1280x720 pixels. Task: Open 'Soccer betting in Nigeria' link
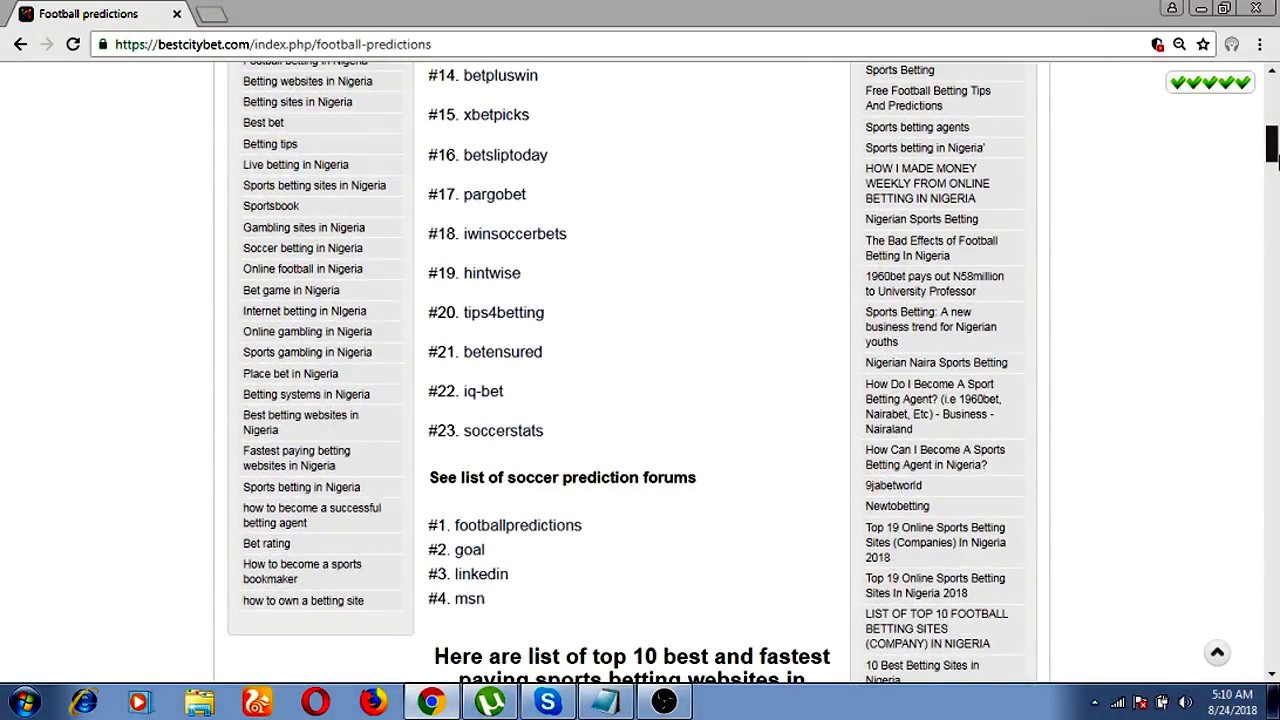point(303,248)
